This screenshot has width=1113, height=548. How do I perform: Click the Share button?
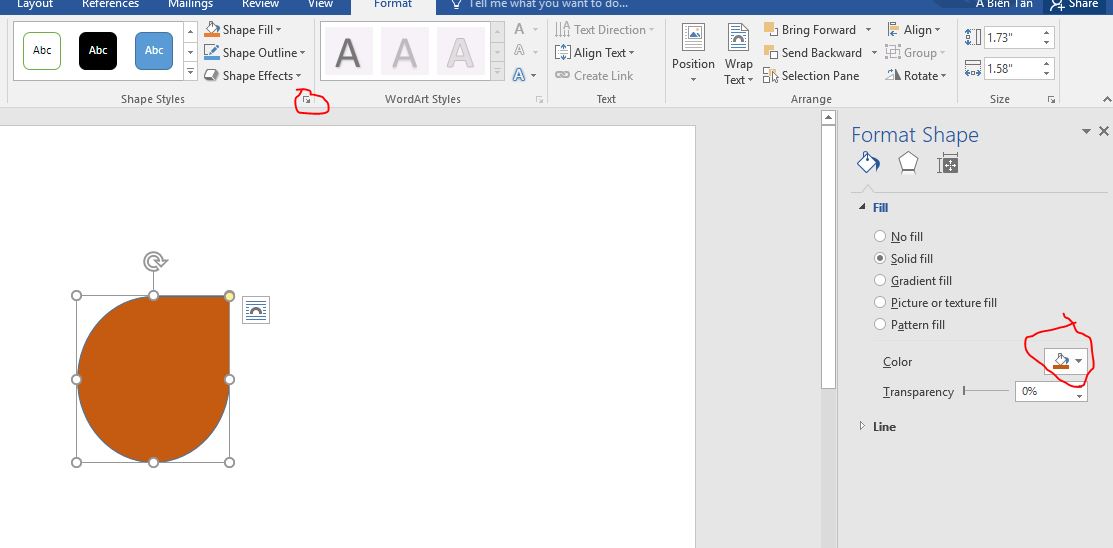pyautogui.click(x=1074, y=4)
